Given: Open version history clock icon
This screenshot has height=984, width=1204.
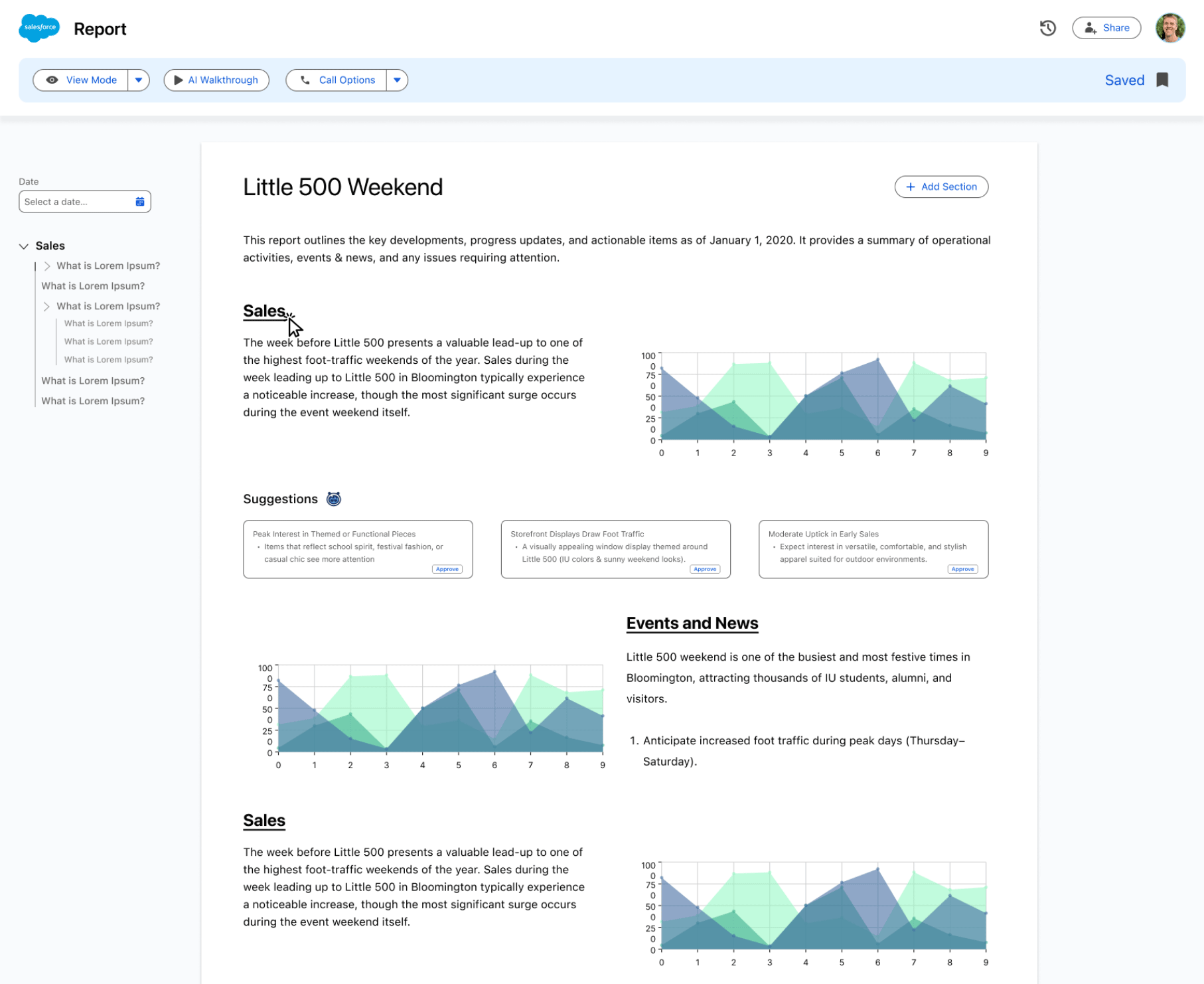Looking at the screenshot, I should click(1047, 28).
